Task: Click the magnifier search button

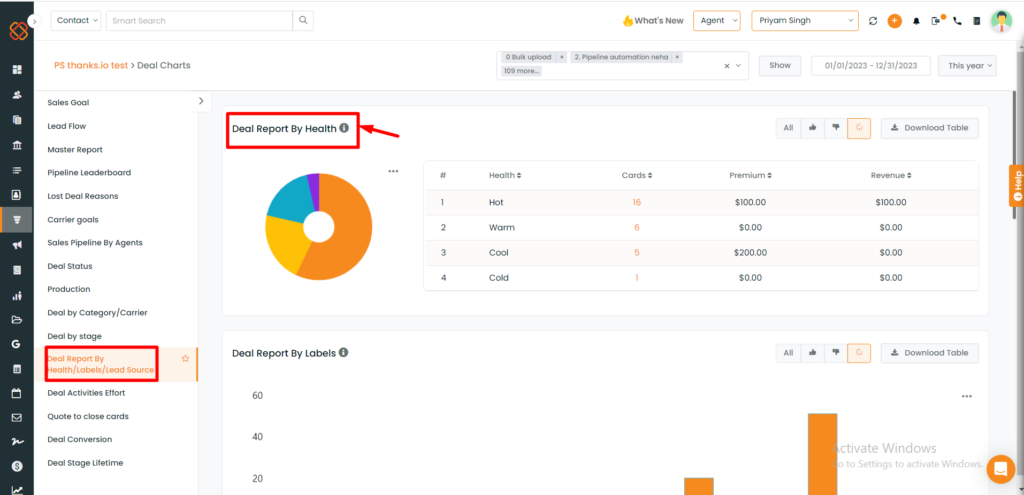Action: click(303, 20)
